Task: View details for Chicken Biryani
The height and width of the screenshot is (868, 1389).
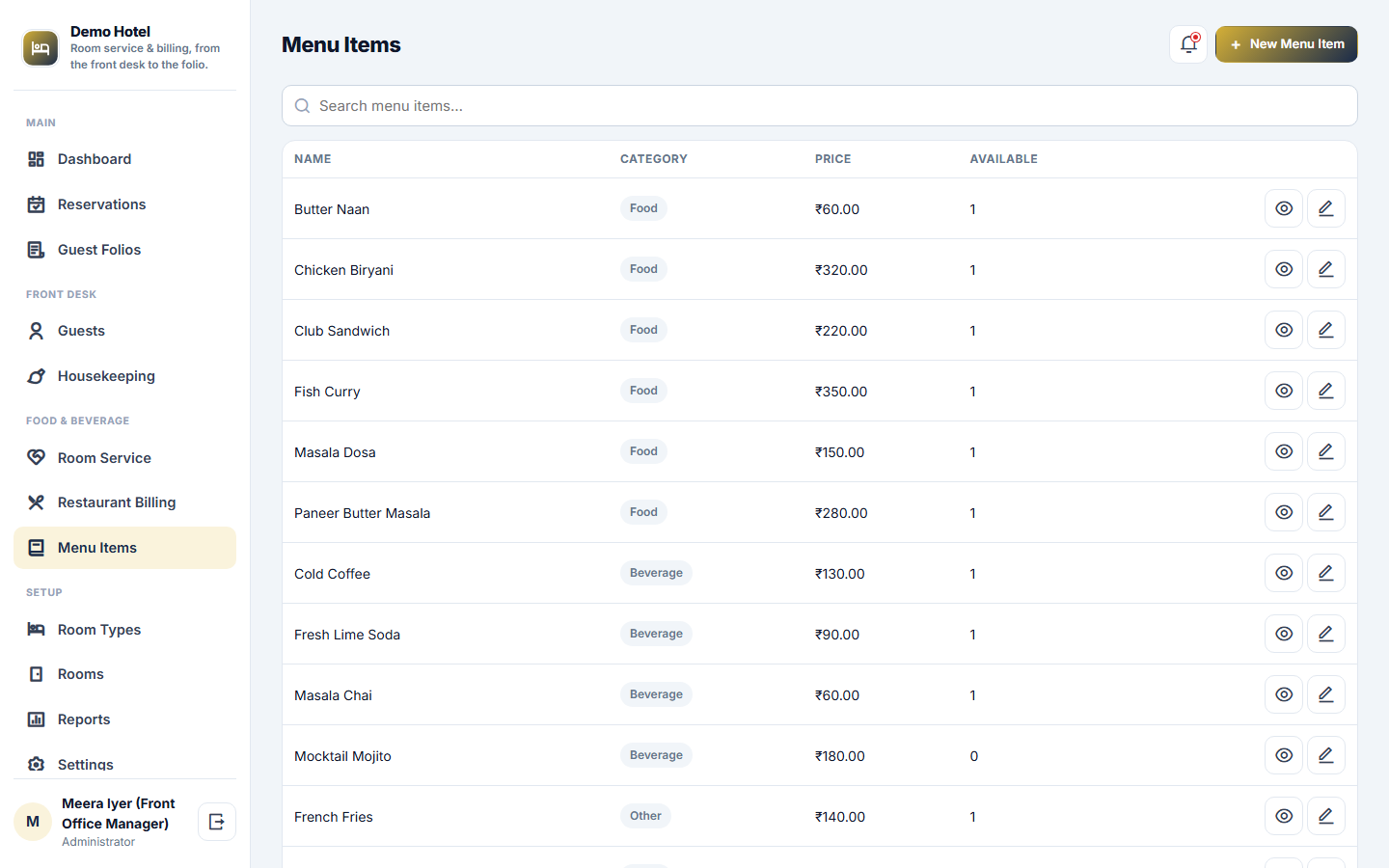Action: (x=1284, y=269)
